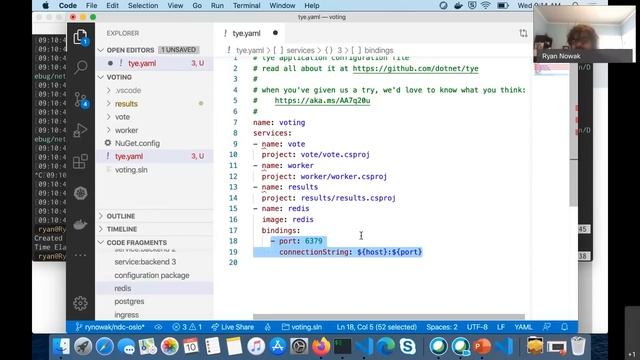Image resolution: width=640 pixels, height=360 pixels.
Task: Open the problems indicator showing 3 errors
Action: (187, 327)
